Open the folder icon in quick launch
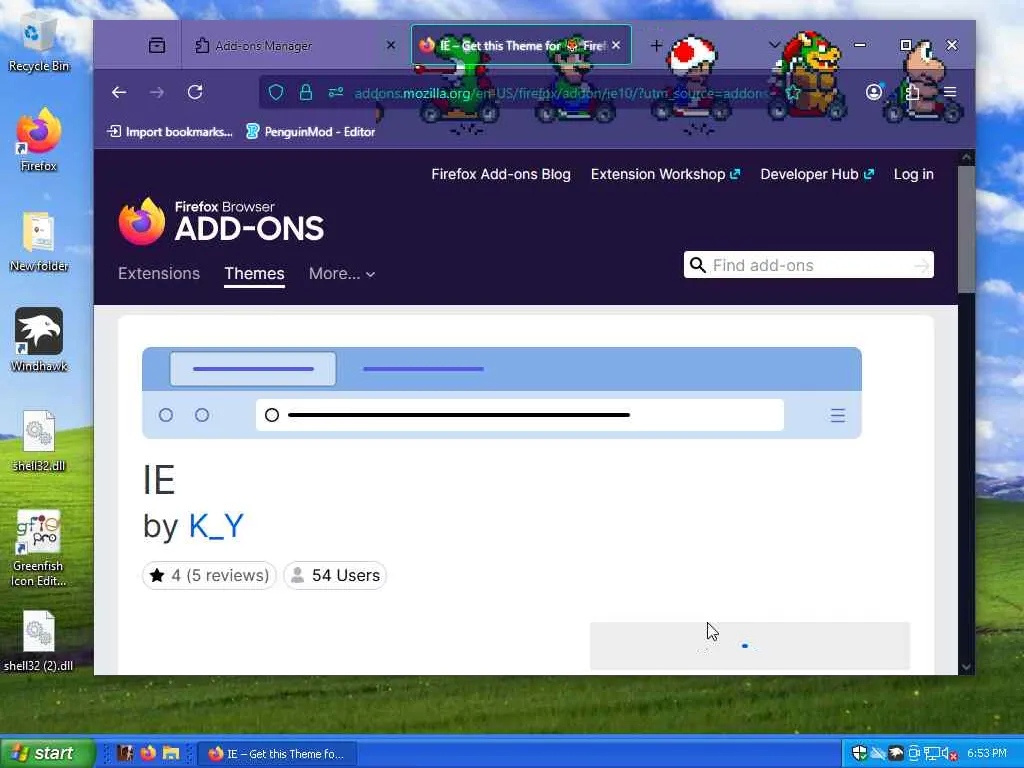Image resolution: width=1024 pixels, height=768 pixels. click(x=171, y=753)
